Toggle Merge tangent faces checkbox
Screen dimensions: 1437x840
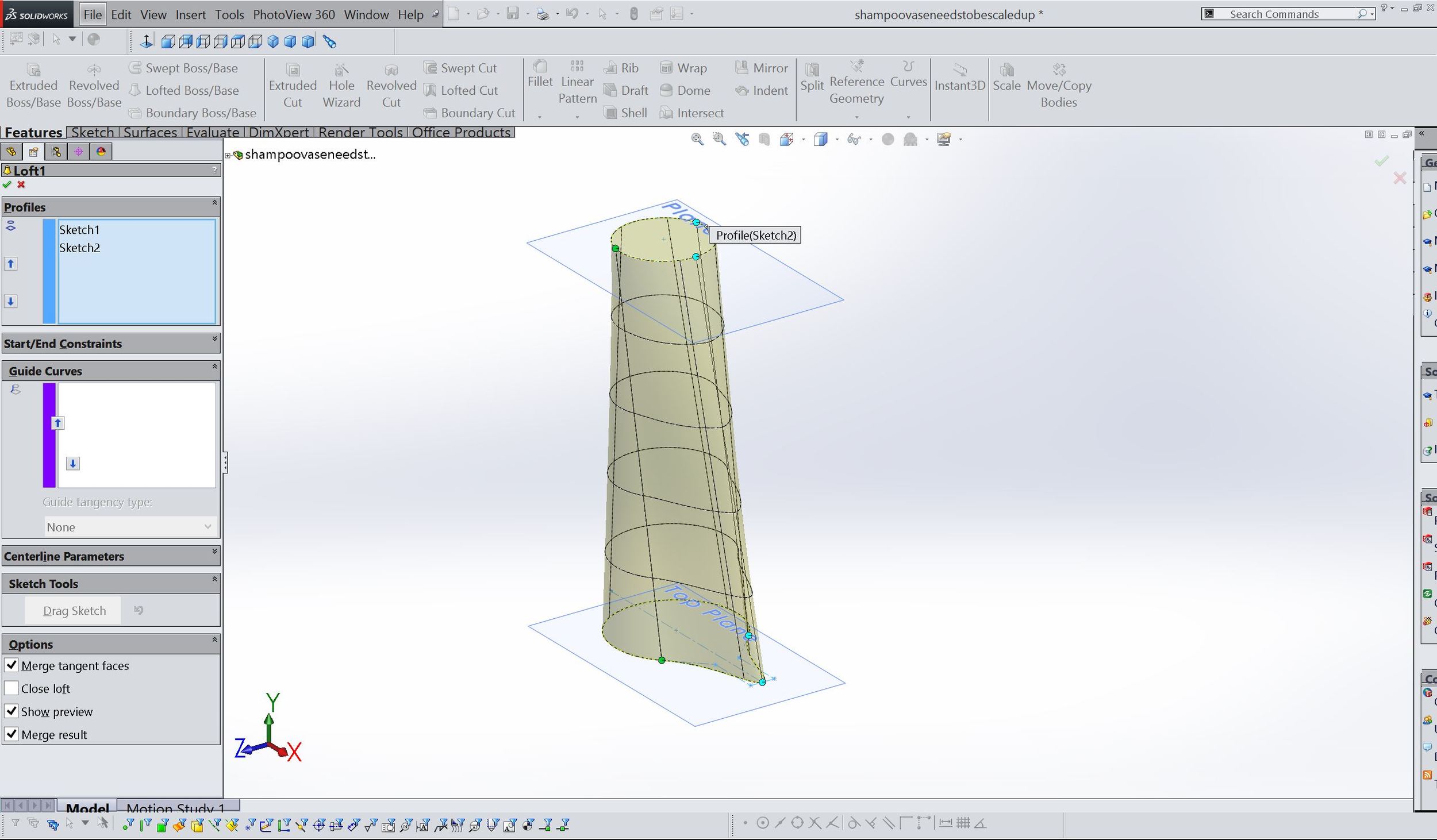point(11,665)
